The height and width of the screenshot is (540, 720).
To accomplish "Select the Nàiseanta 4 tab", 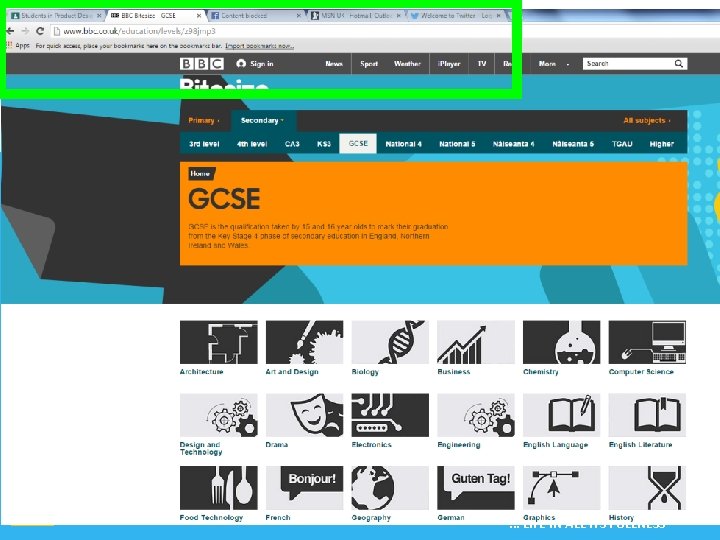I will (513, 144).
